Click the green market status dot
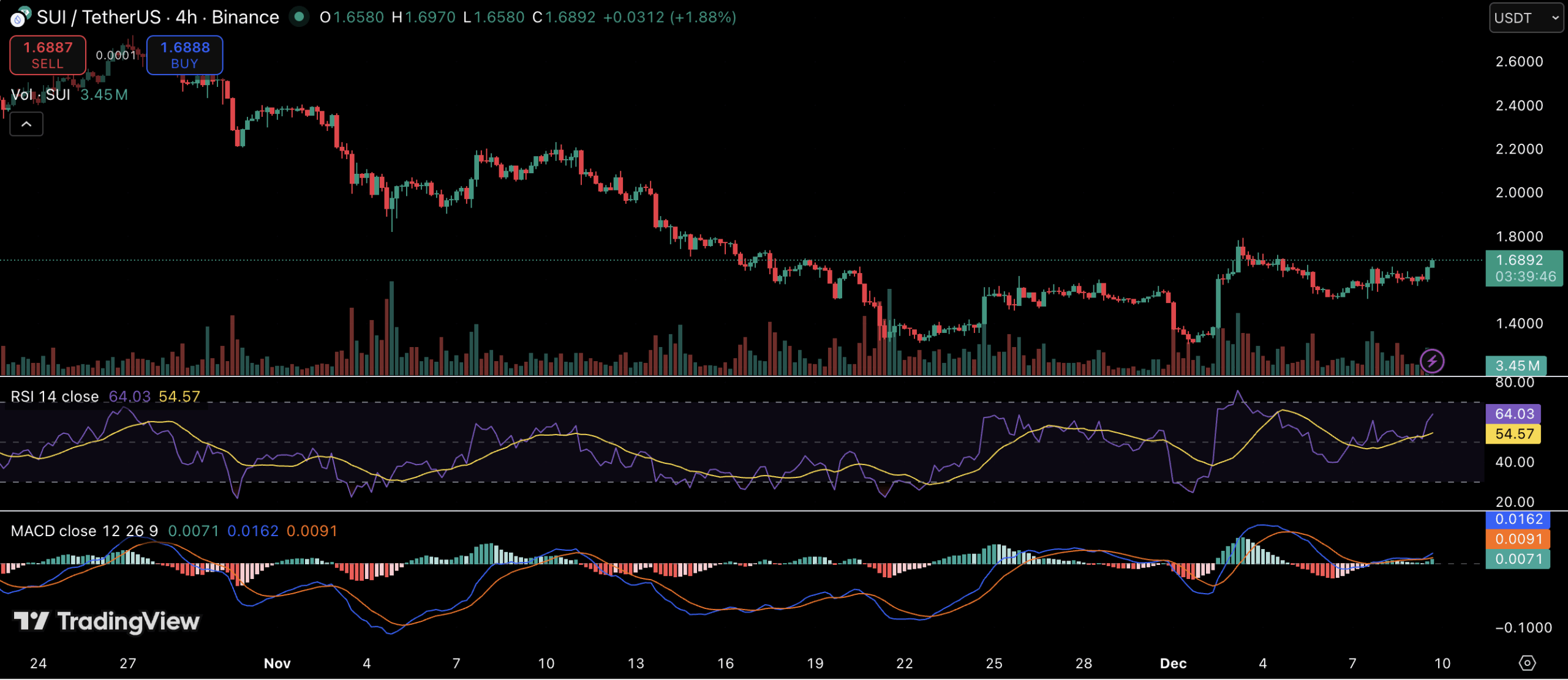The height and width of the screenshot is (680, 1568). pos(299,17)
